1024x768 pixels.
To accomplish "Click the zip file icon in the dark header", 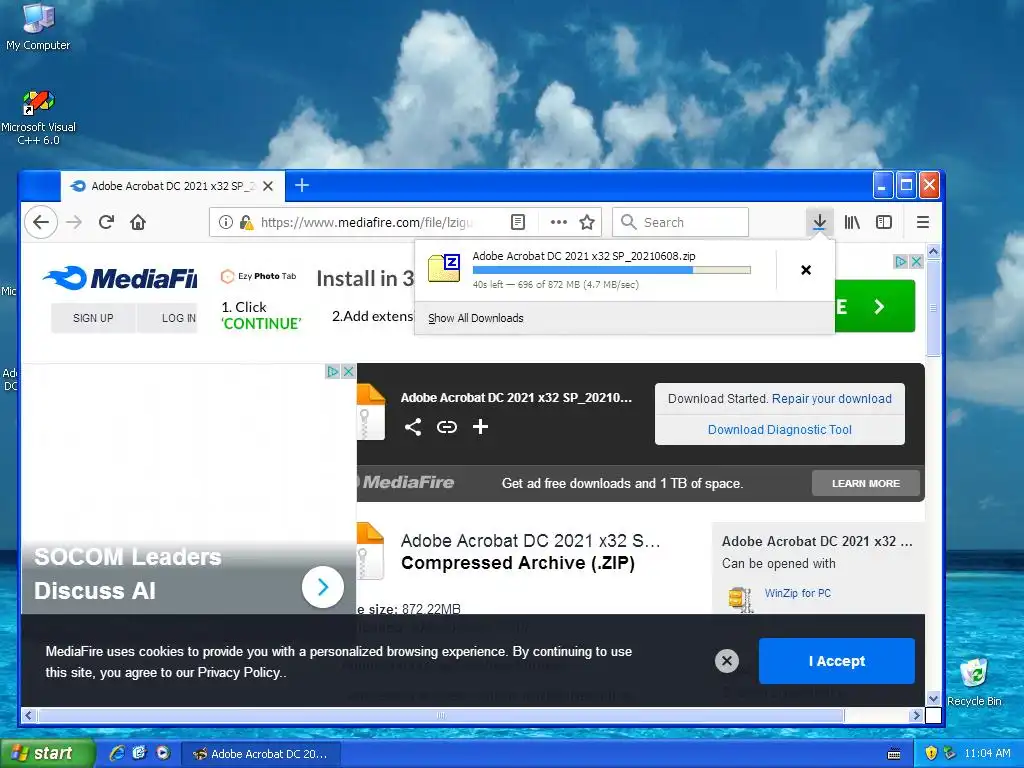I will (371, 411).
